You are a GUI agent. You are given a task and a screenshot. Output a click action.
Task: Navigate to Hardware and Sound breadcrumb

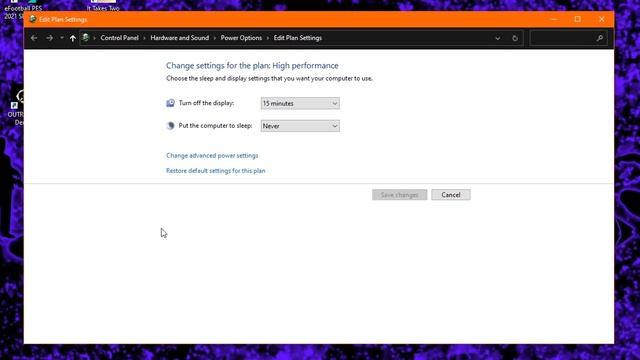point(180,38)
